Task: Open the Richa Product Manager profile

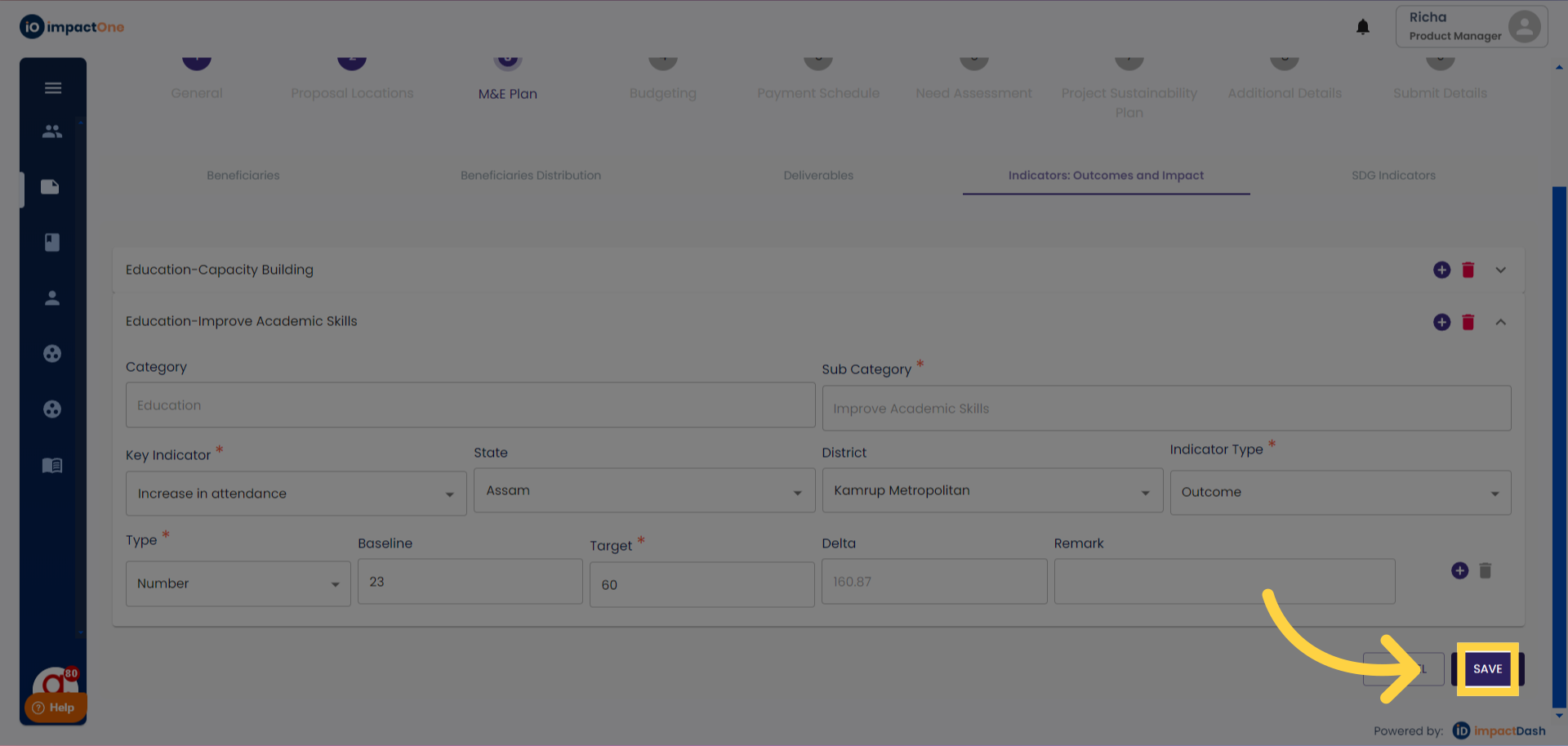Action: [1471, 27]
